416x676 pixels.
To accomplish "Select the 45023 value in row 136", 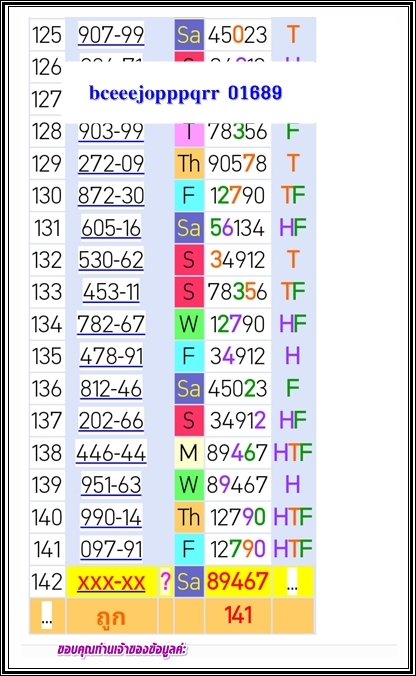I will click(238, 388).
